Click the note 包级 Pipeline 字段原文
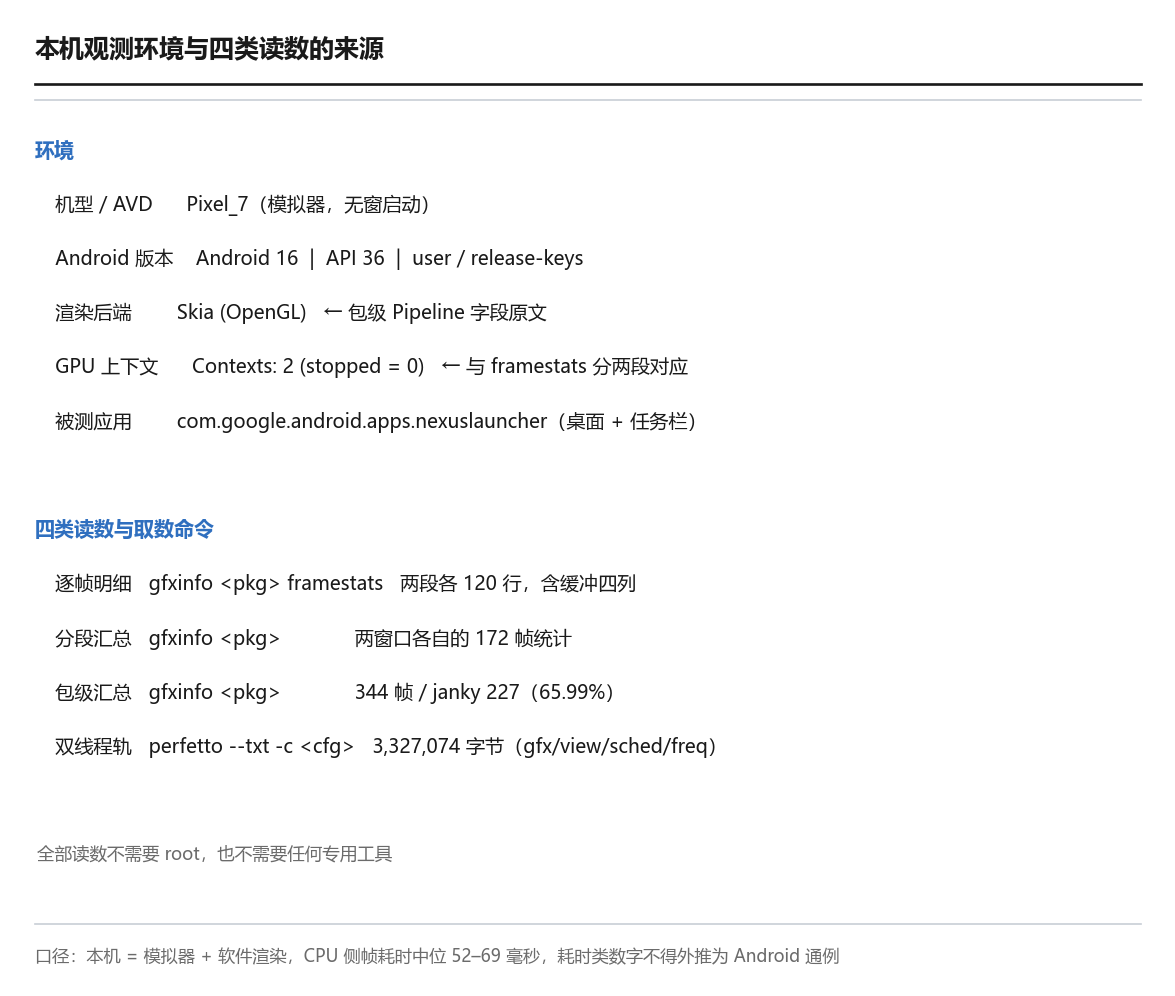The width and height of the screenshot is (1175, 996). pyautogui.click(x=447, y=313)
